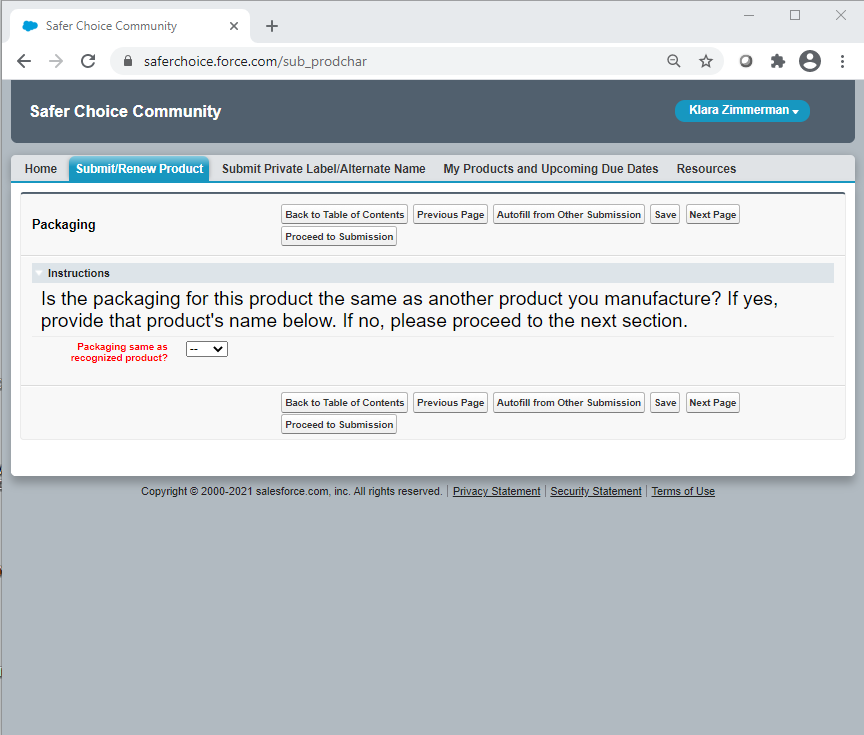Image resolution: width=864 pixels, height=735 pixels.
Task: Open My Products and Upcoming Due Dates tab
Action: (x=550, y=169)
